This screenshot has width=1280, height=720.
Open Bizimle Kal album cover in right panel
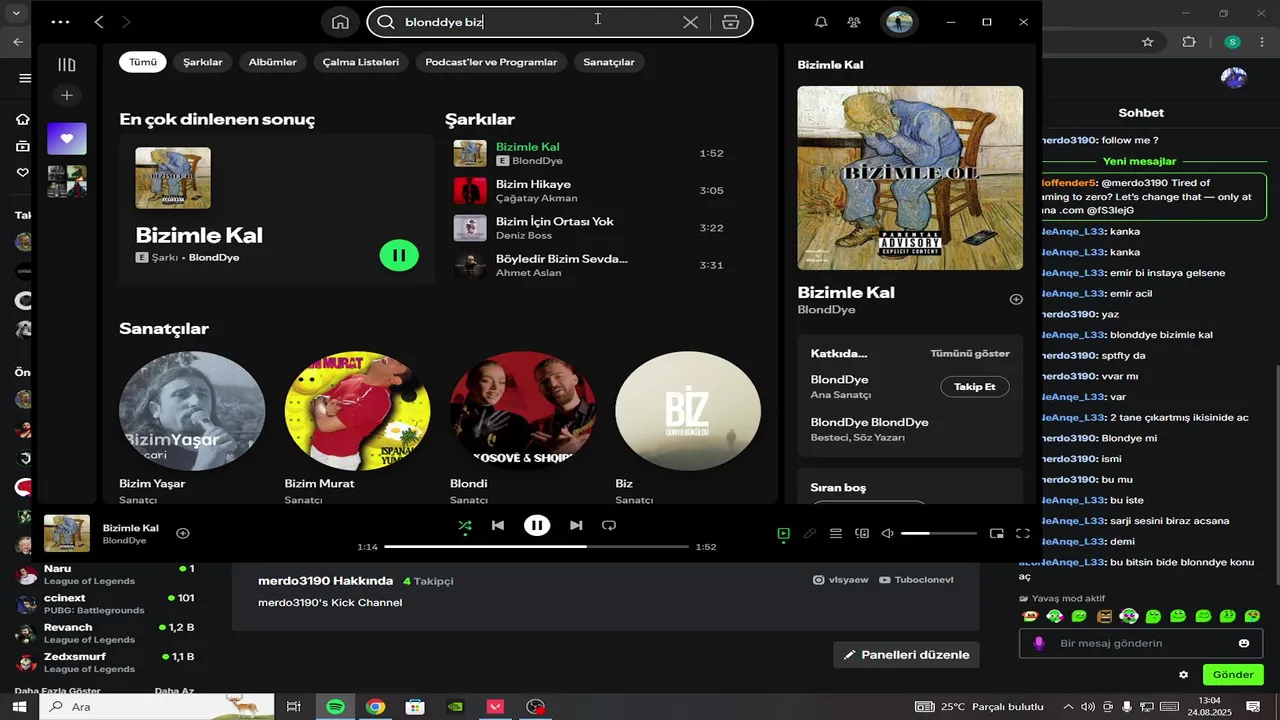910,178
